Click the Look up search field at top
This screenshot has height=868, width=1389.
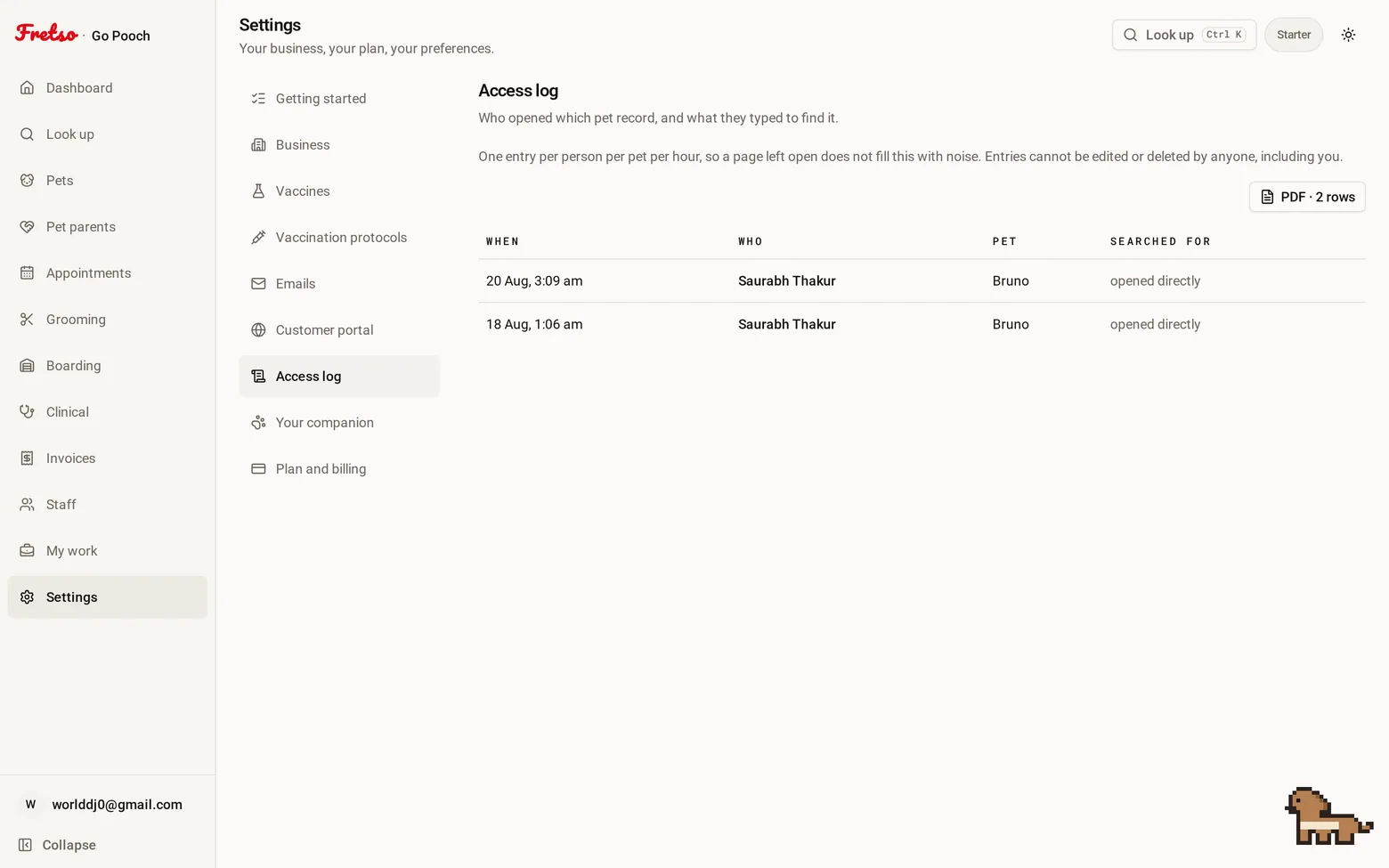tap(1184, 35)
